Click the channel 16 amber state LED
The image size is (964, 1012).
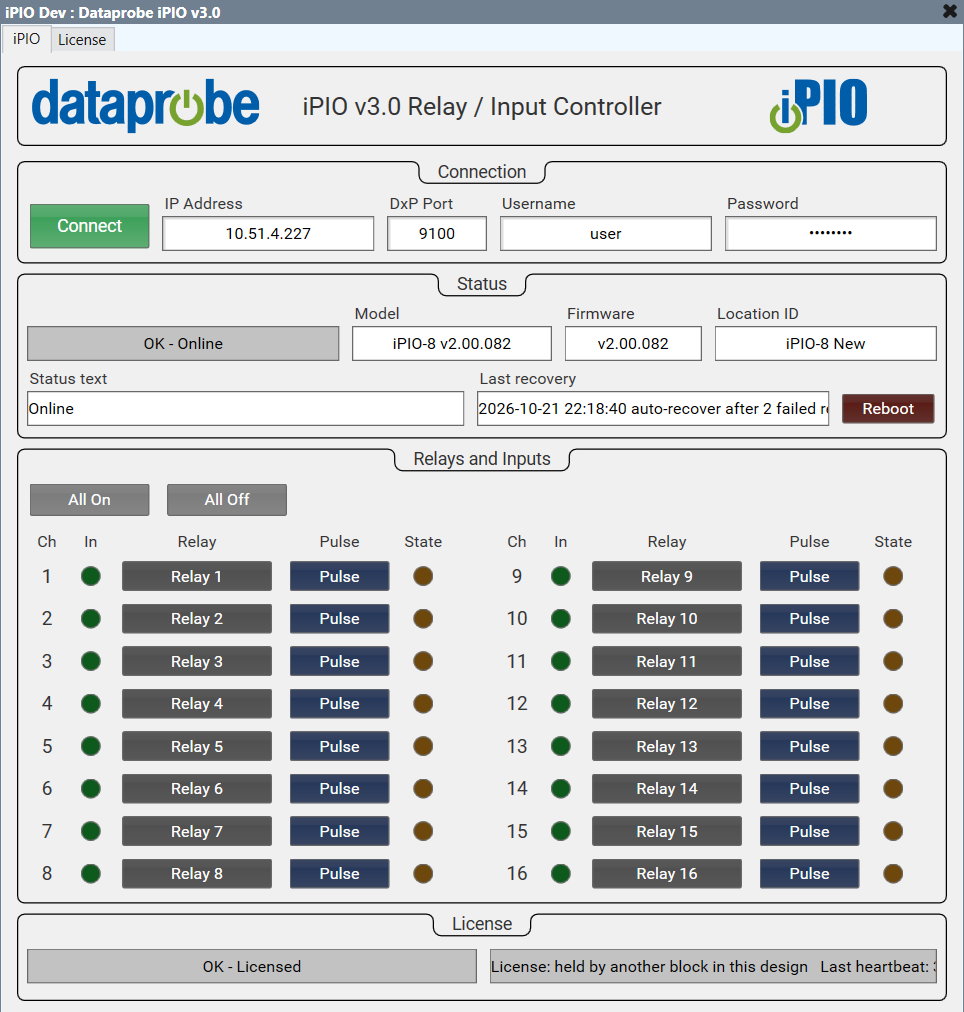point(893,873)
